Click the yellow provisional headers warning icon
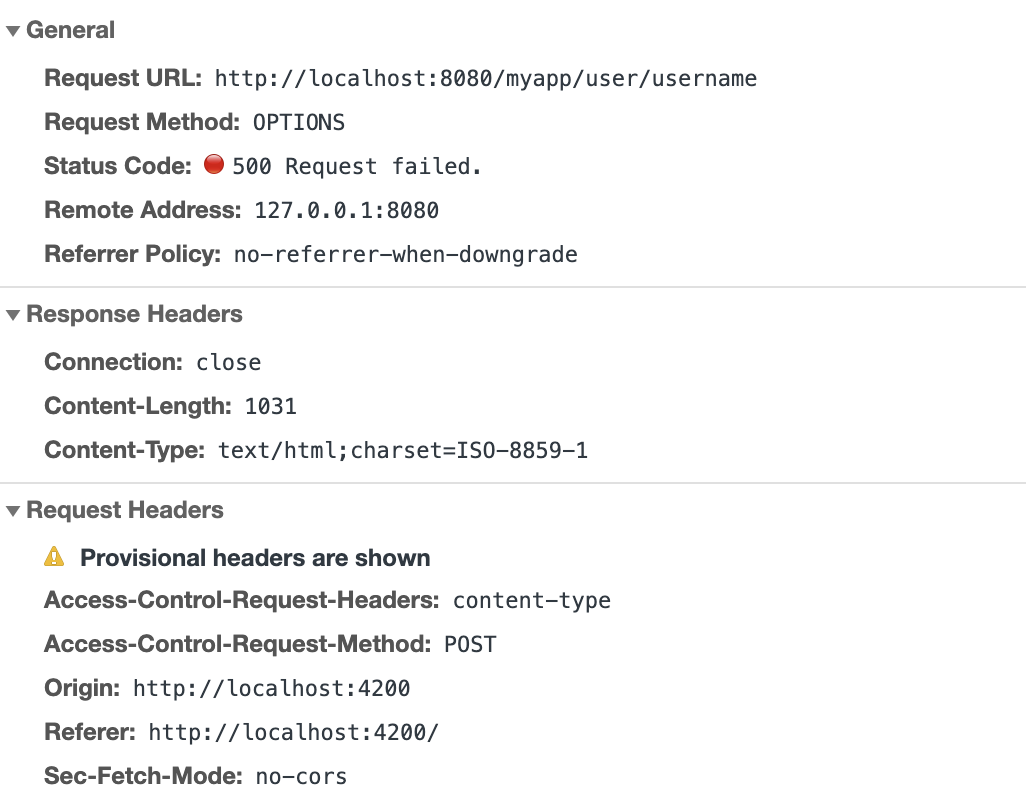Viewport: 1026px width, 804px height. 54,558
